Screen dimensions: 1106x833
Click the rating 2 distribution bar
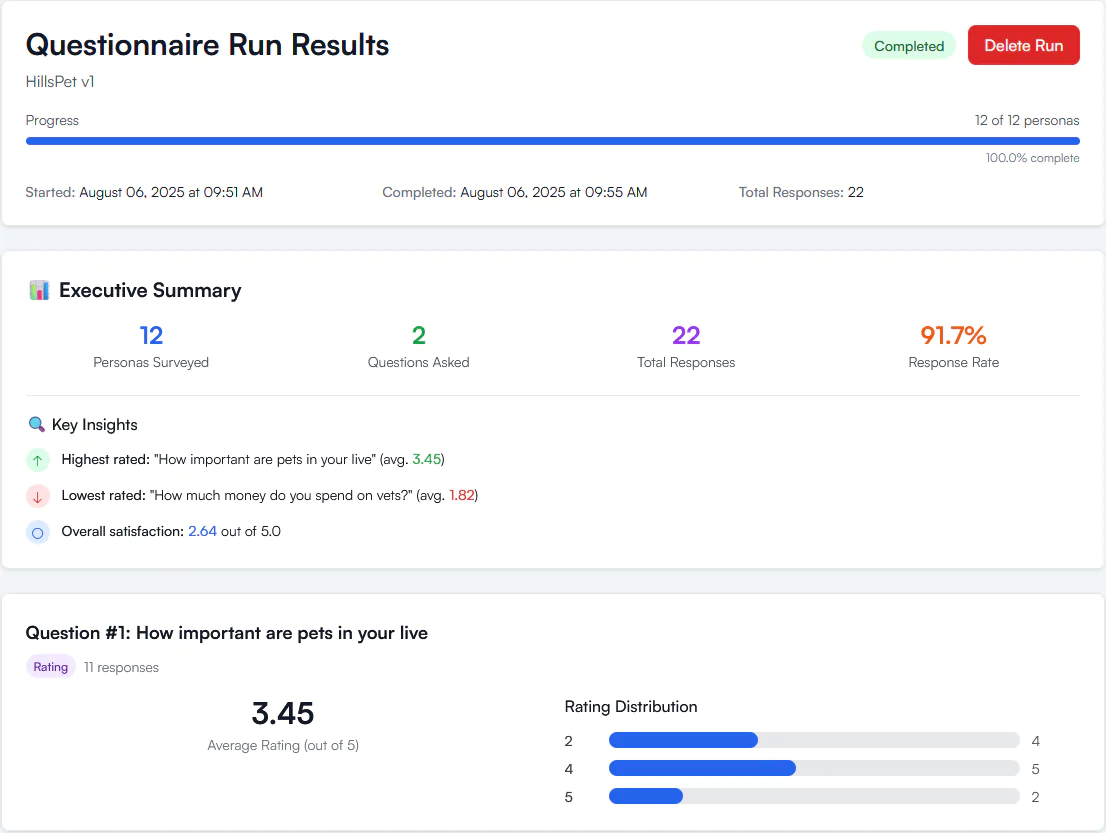814,740
